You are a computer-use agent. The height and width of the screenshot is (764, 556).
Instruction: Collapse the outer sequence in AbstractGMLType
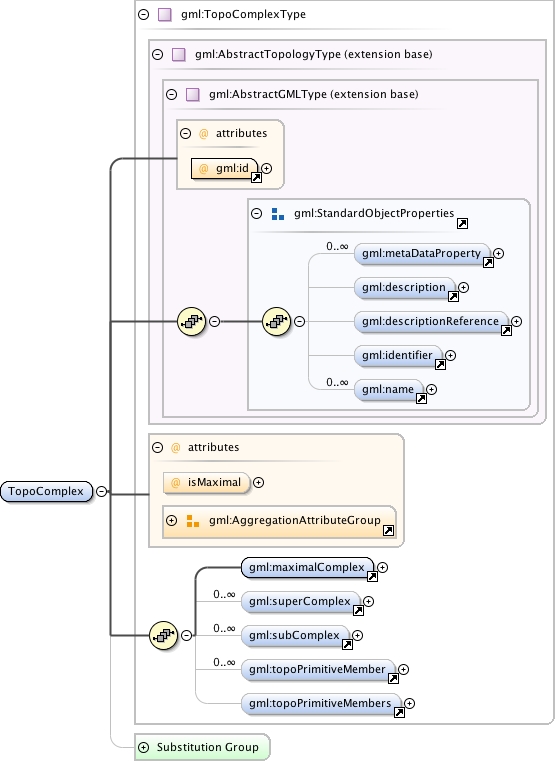tap(214, 322)
